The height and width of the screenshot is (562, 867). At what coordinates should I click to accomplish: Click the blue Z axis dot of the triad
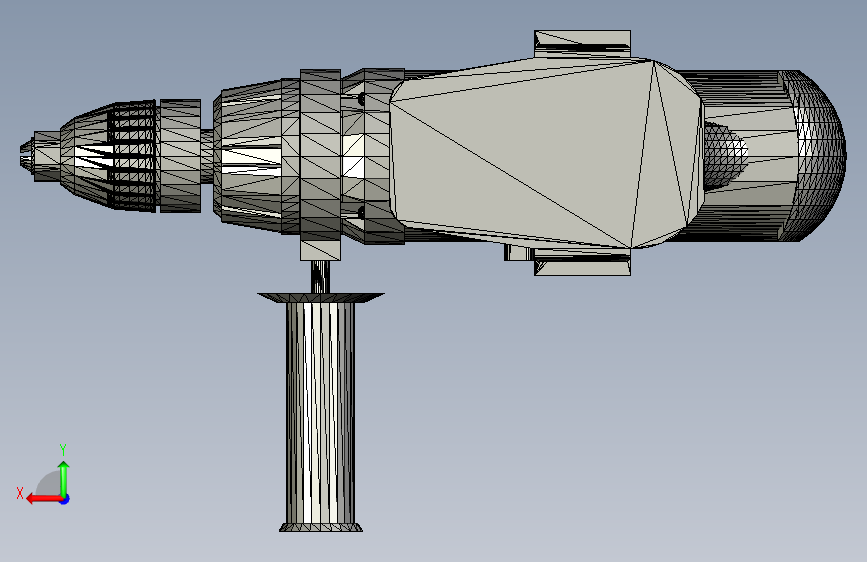click(x=65, y=499)
